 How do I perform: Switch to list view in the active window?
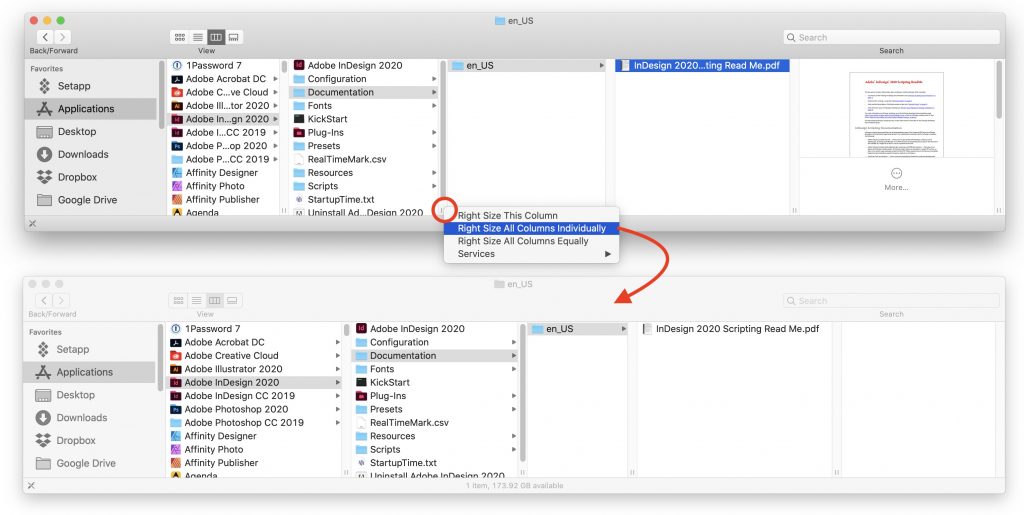pyautogui.click(x=197, y=37)
